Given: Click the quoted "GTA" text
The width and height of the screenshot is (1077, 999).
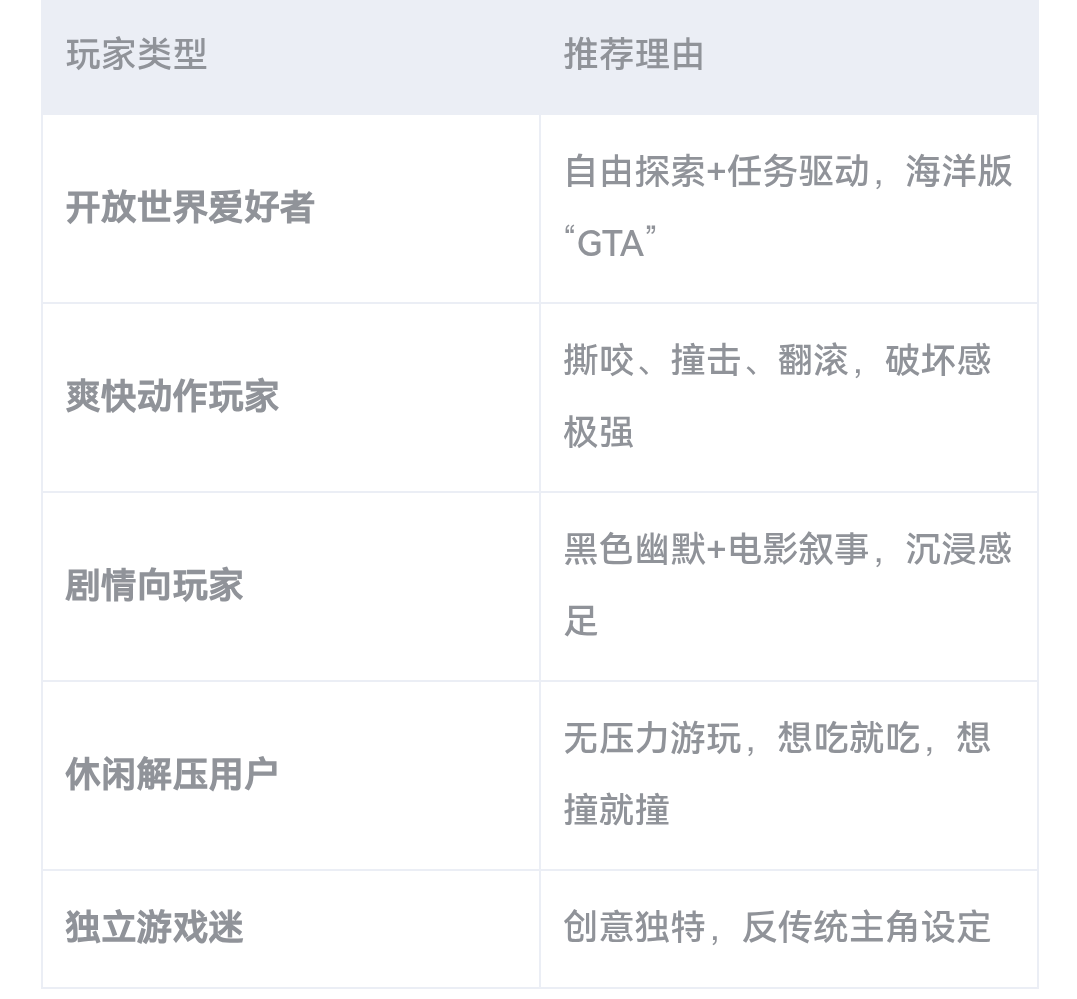Looking at the screenshot, I should coord(610,244).
